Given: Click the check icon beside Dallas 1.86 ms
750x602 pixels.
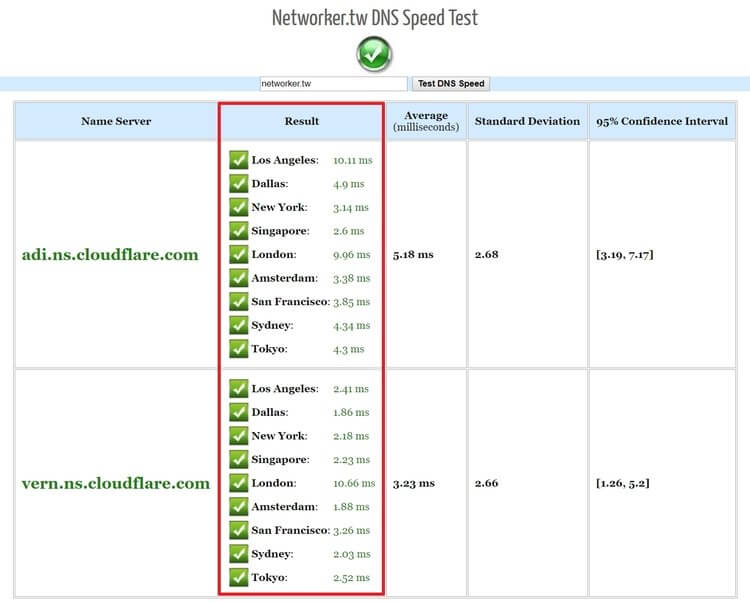Looking at the screenshot, I should [x=239, y=412].
